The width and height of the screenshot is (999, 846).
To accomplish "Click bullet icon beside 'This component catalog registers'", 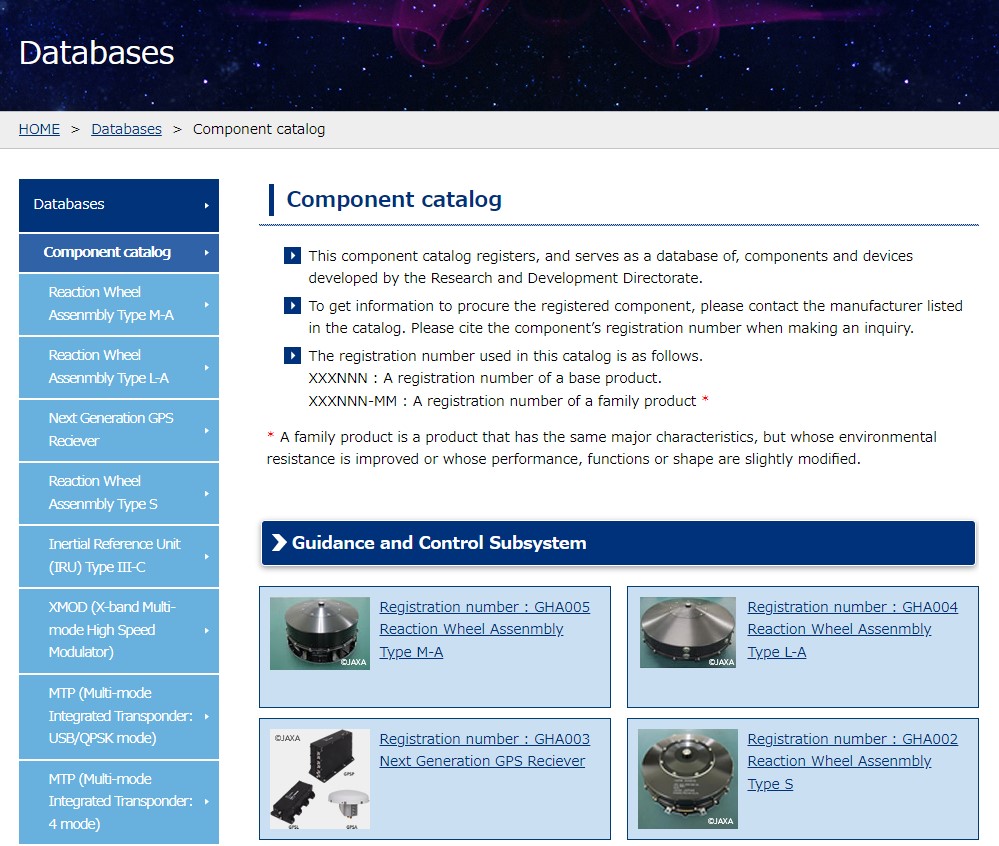I will pos(292,256).
